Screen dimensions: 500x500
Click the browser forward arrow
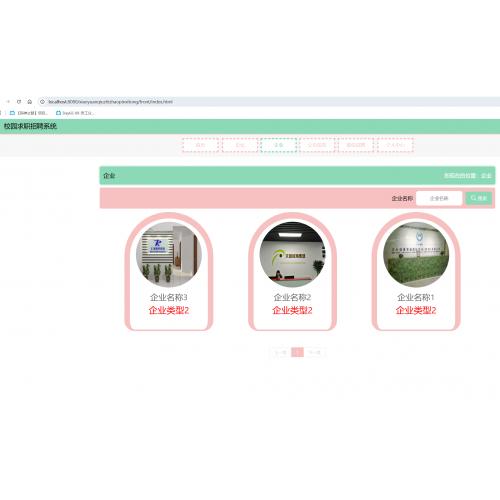pos(8,102)
